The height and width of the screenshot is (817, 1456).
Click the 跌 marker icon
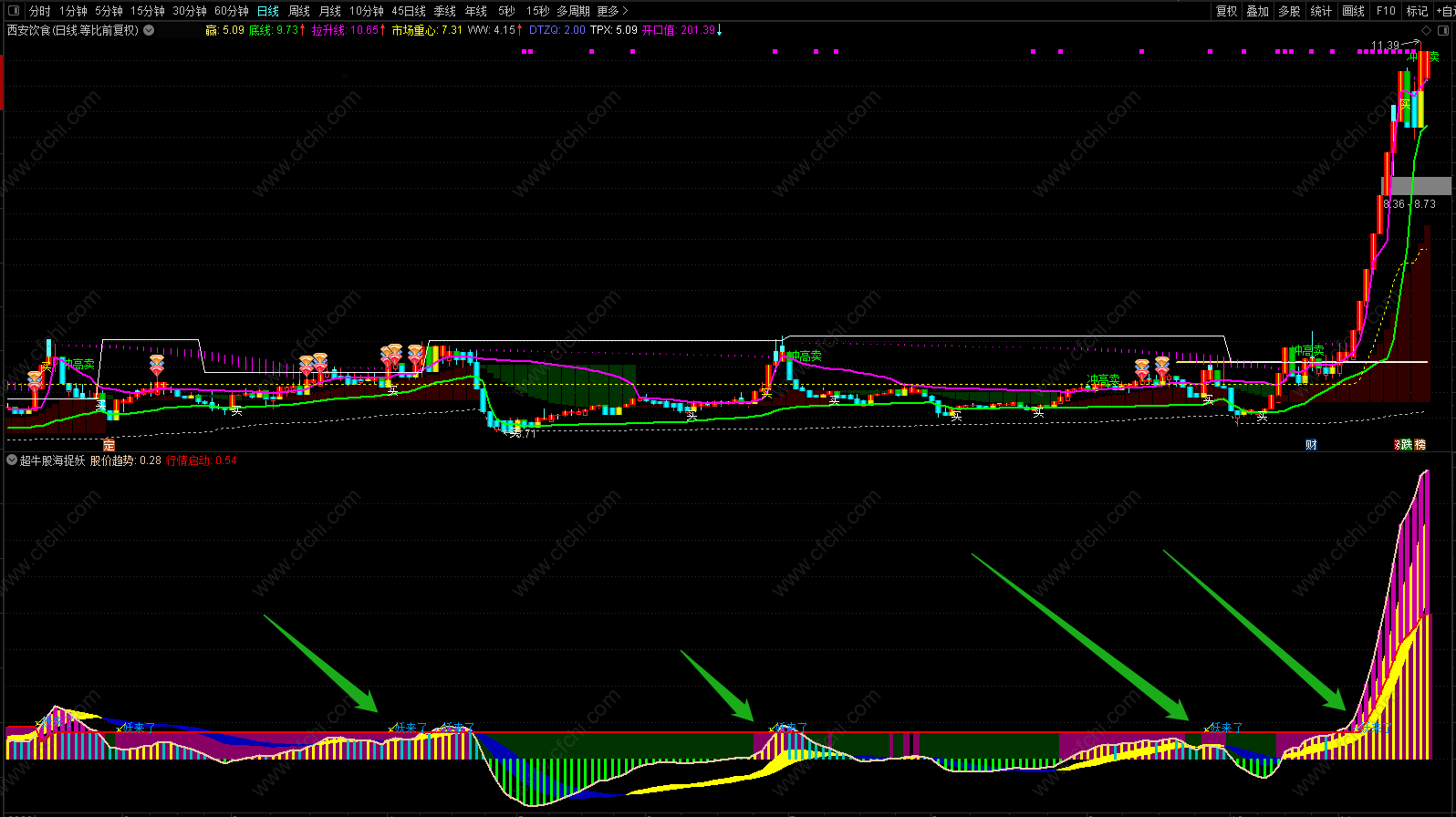click(x=1407, y=445)
